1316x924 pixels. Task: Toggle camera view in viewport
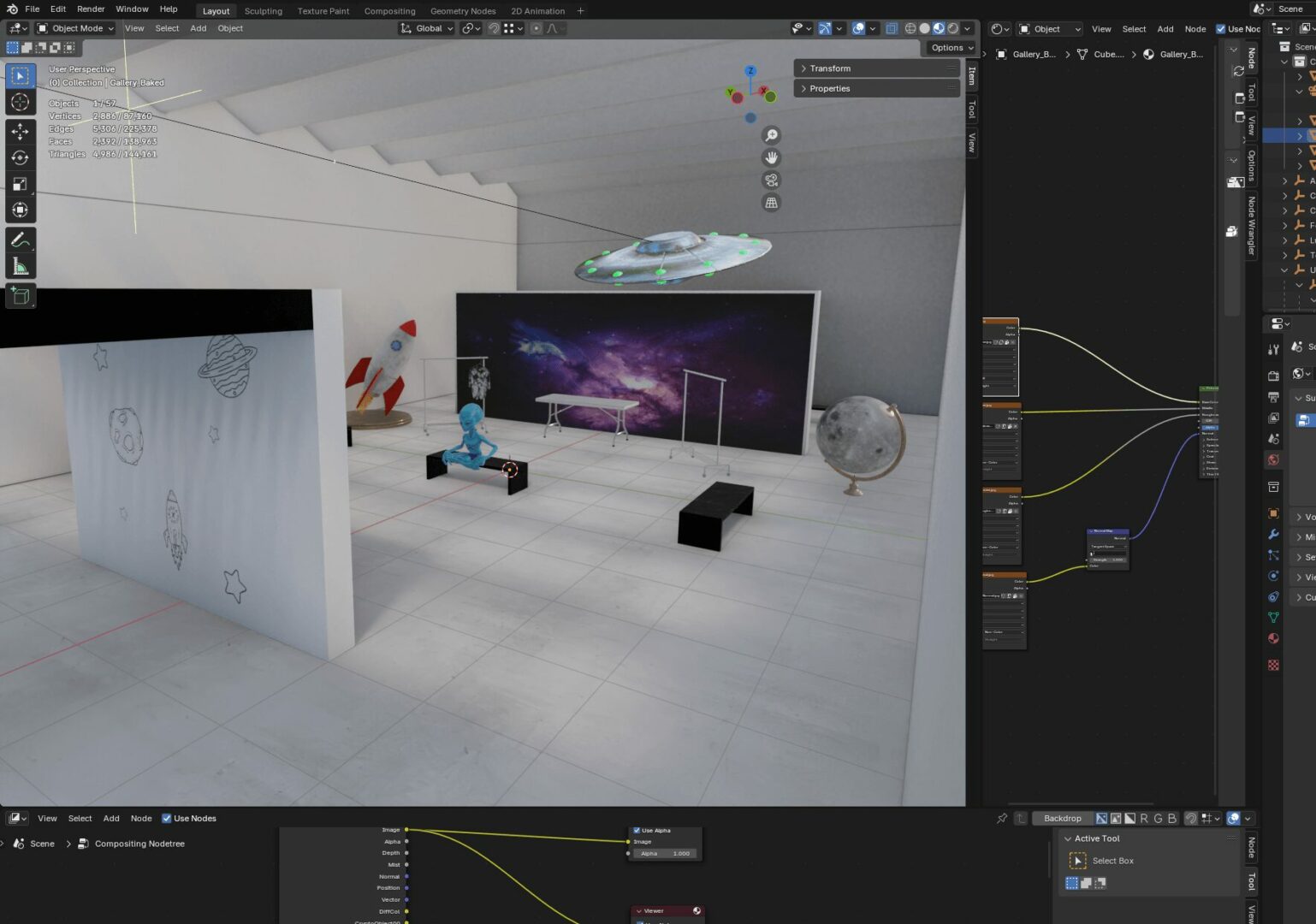pyautogui.click(x=771, y=181)
